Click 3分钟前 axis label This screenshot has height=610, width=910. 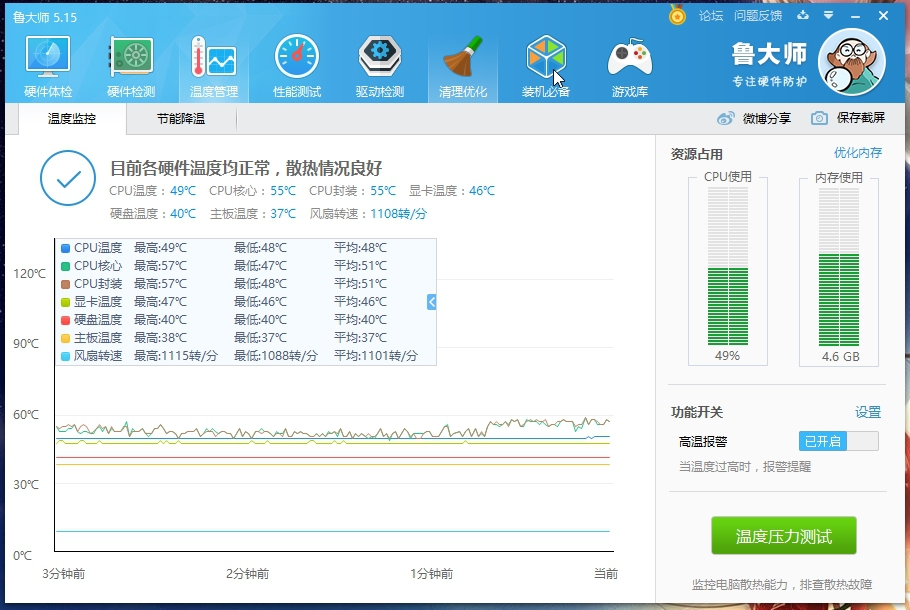[x=64, y=574]
